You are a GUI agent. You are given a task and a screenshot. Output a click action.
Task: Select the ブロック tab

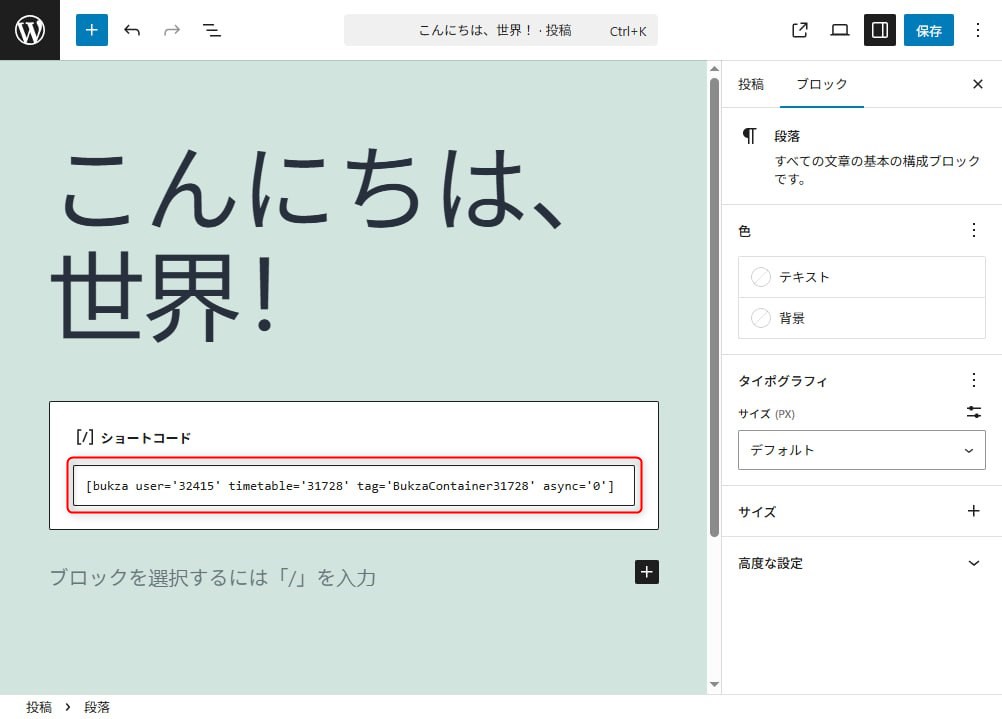(821, 84)
